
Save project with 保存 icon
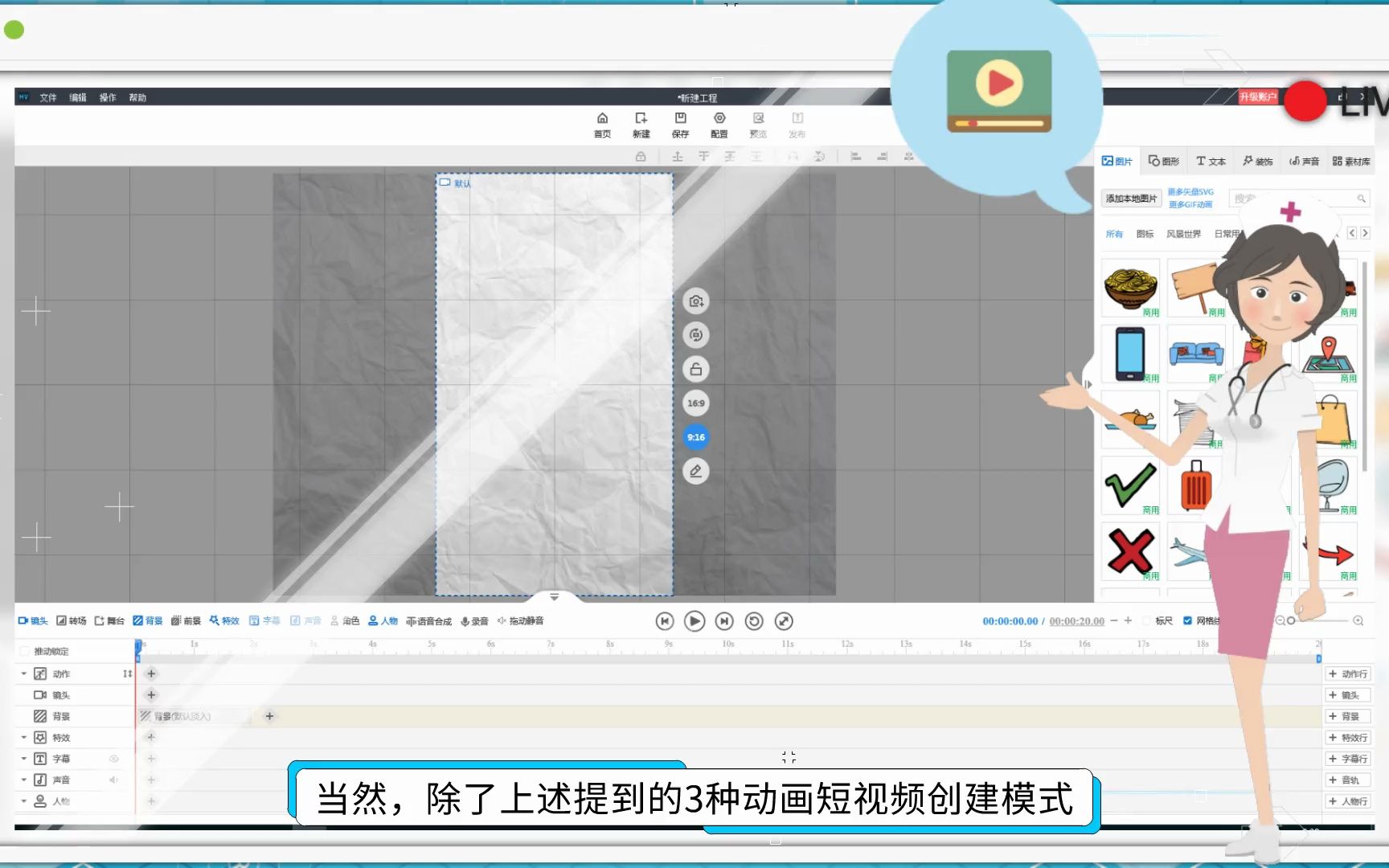click(680, 125)
